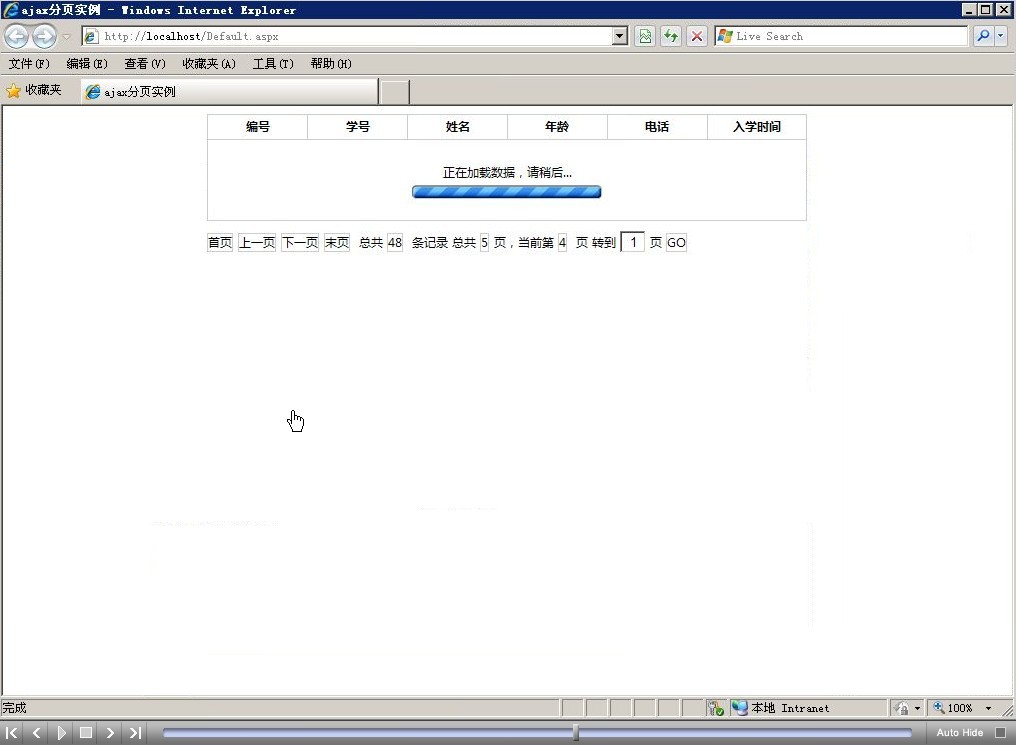Toggle the Auto Hide checkbox
This screenshot has height=745, width=1016.
coord(1000,733)
